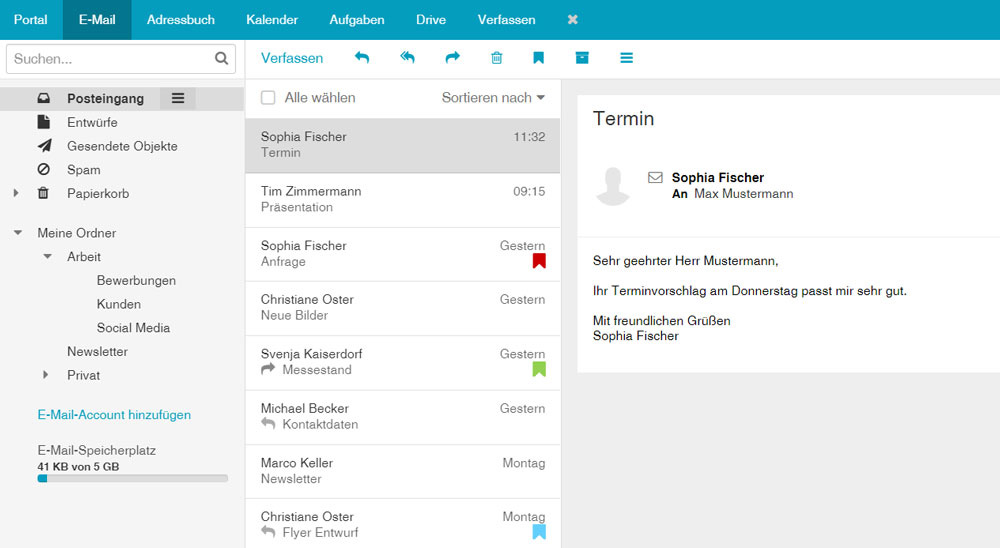This screenshot has height=548, width=1000.
Task: Click the red flag on Anfrage email
Action: [x=539, y=261]
